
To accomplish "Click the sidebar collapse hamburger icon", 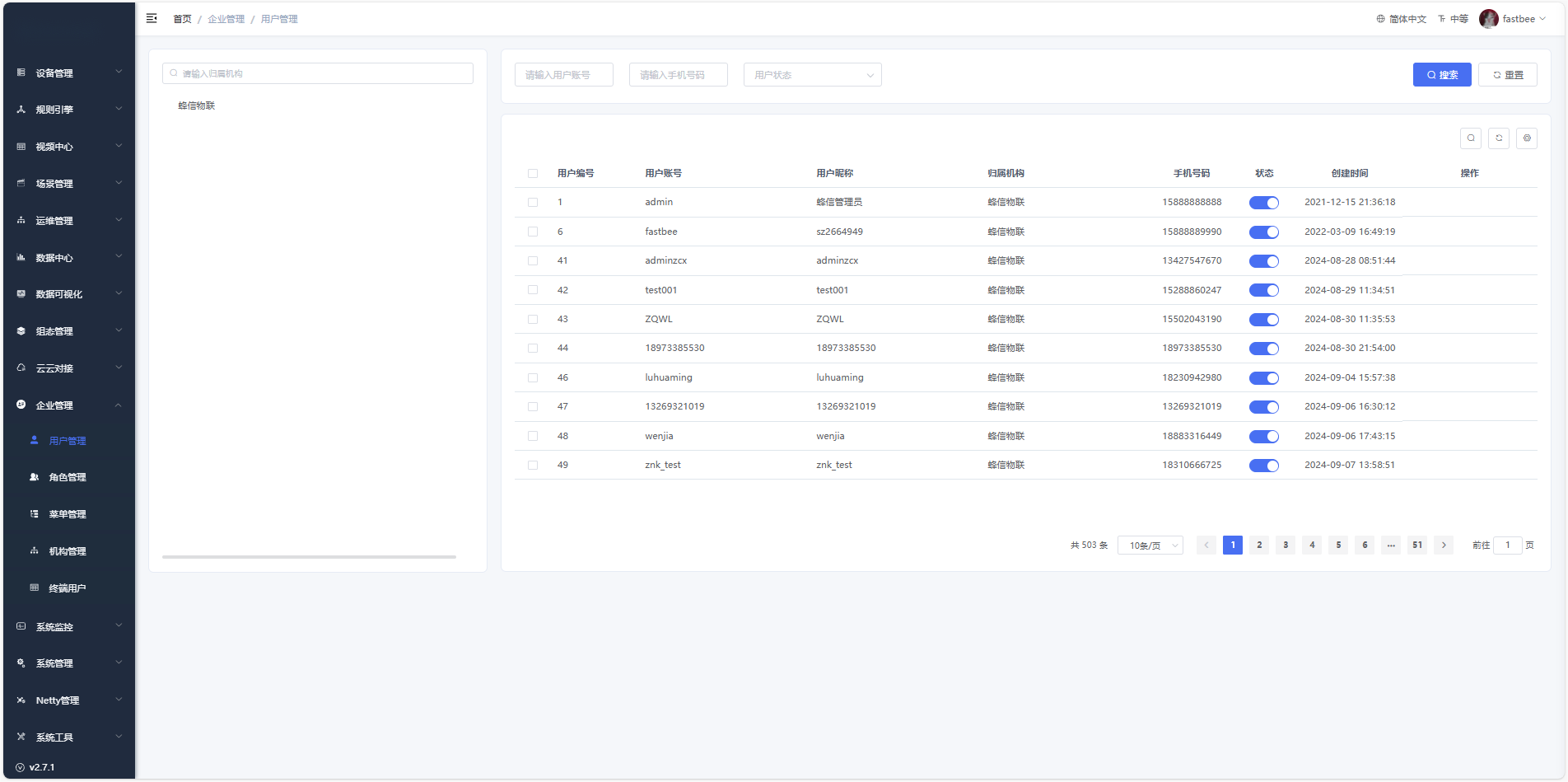I will point(152,18).
